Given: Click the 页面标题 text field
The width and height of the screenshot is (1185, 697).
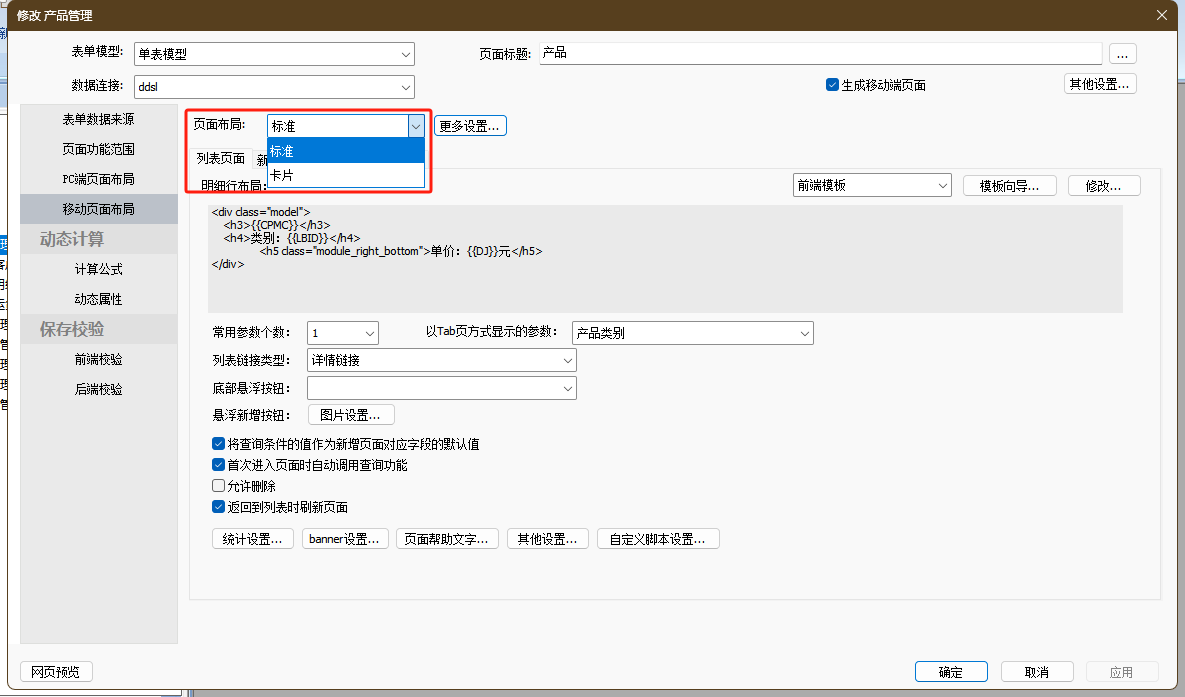Looking at the screenshot, I should point(820,53).
